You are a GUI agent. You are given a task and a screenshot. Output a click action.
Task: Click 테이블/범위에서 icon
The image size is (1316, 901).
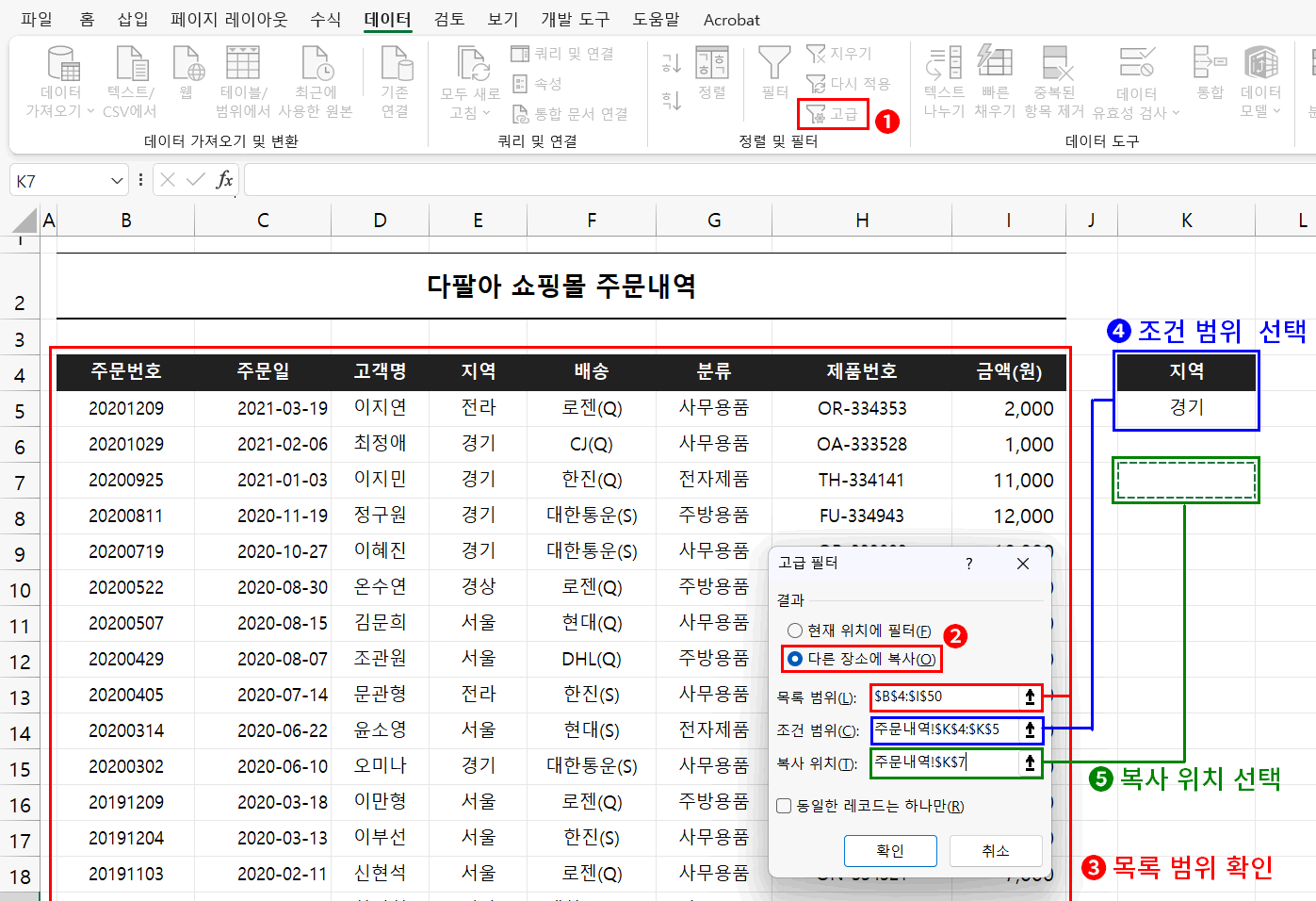coord(243,63)
